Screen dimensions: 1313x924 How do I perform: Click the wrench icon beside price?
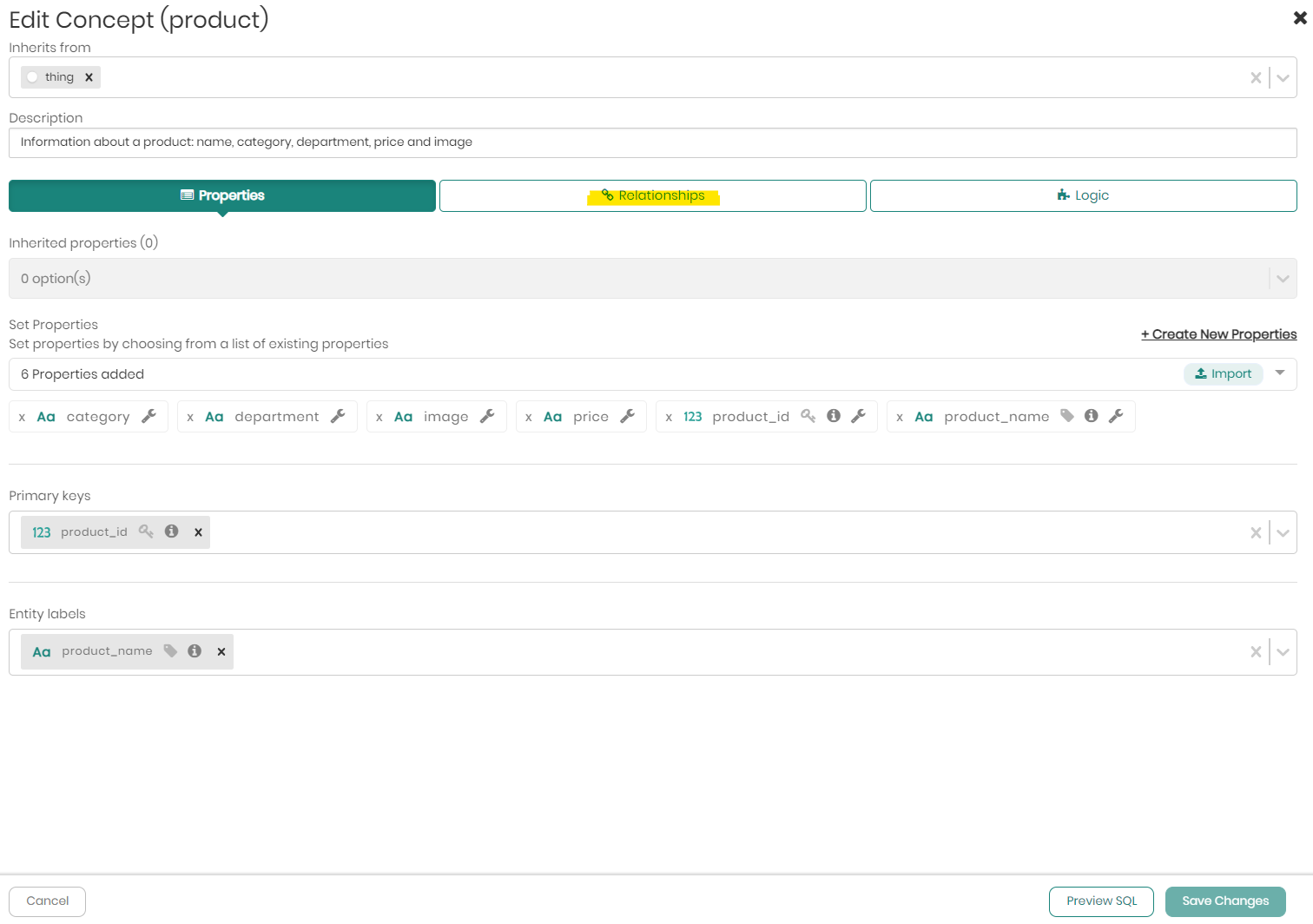coord(628,416)
